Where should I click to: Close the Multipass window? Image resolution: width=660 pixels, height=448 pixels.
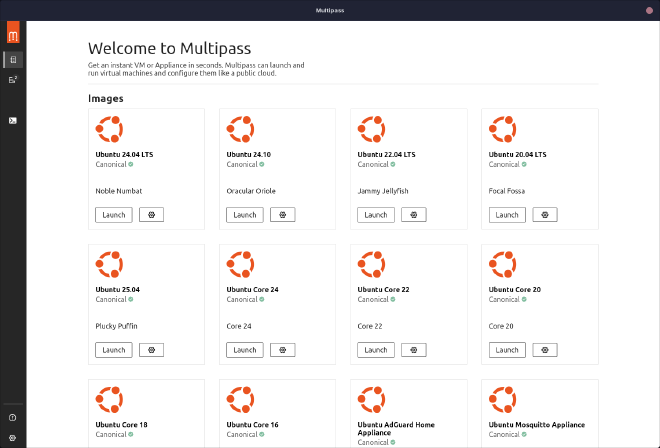pos(649,11)
